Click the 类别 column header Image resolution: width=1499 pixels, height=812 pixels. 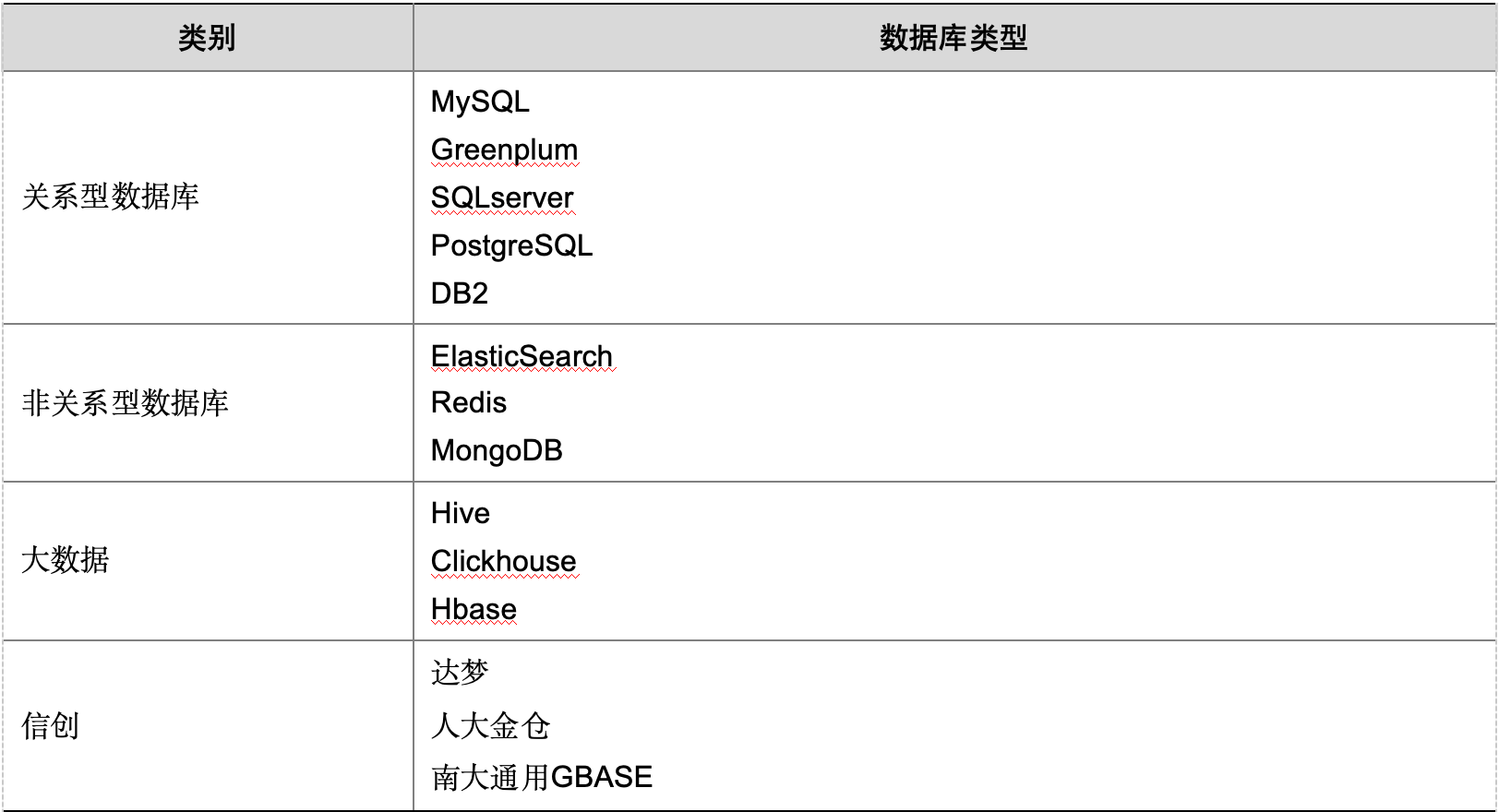click(x=207, y=38)
